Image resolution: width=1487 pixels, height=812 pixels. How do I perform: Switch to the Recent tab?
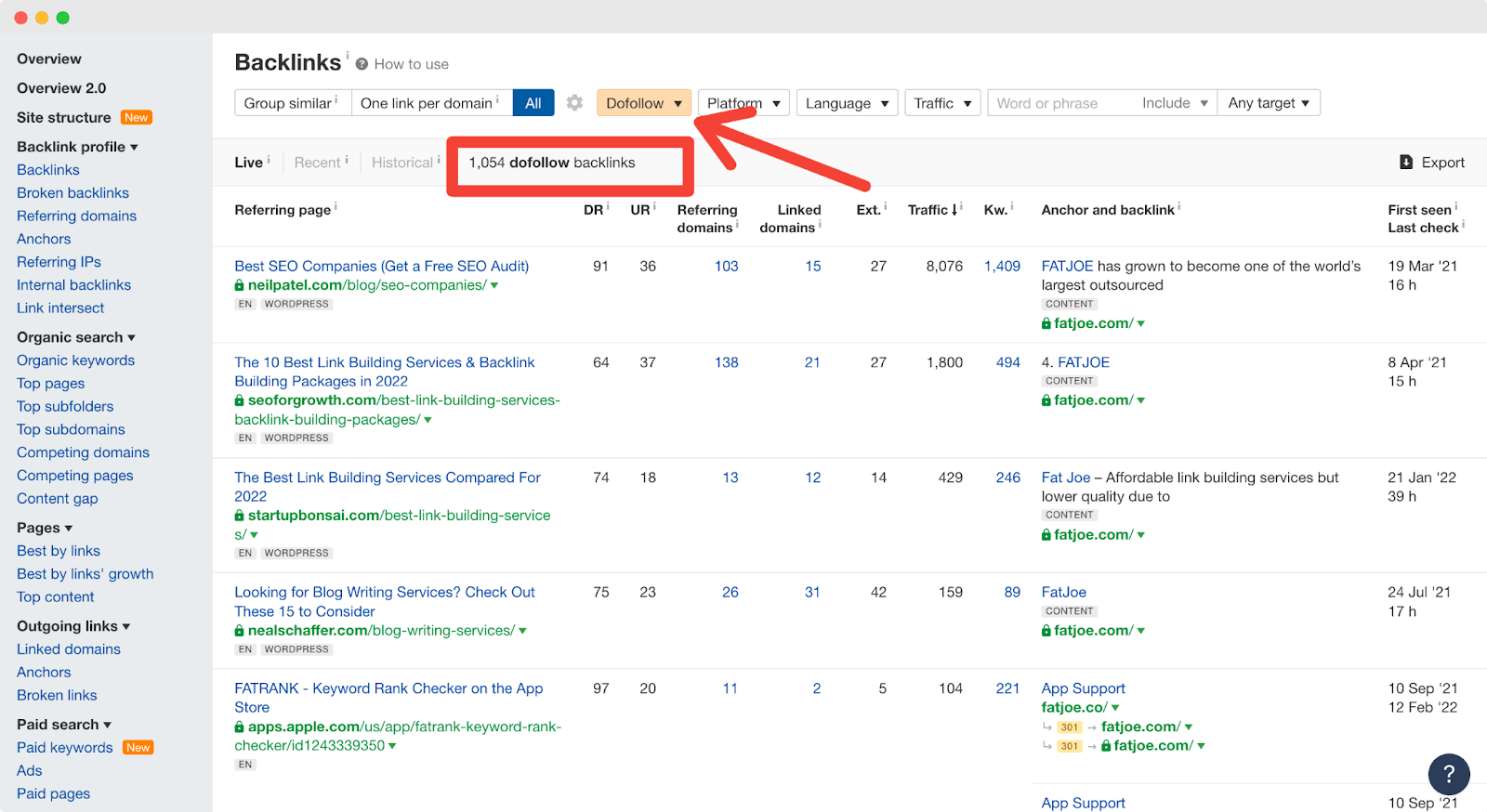(317, 163)
